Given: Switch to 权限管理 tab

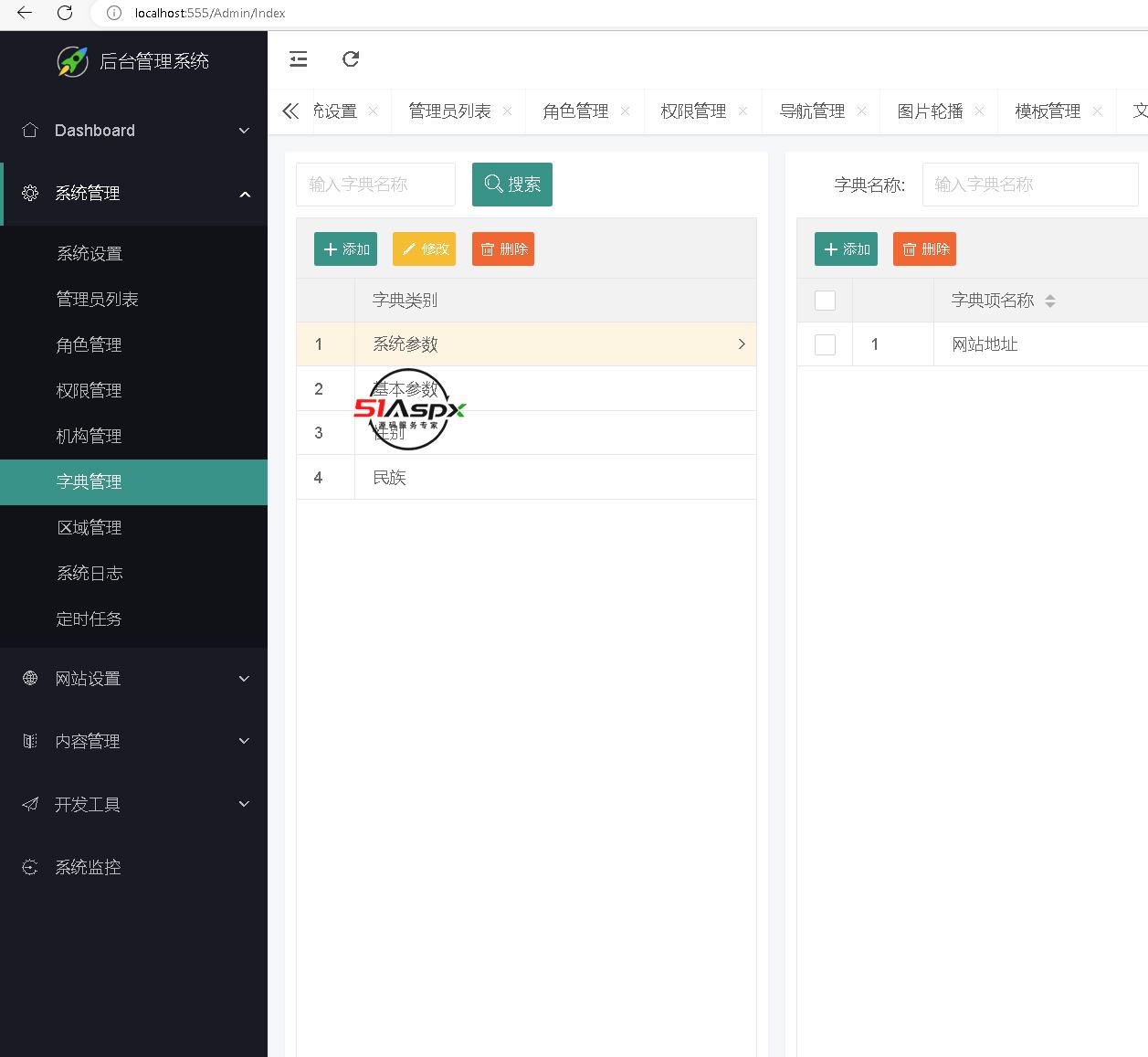Looking at the screenshot, I should [x=693, y=111].
